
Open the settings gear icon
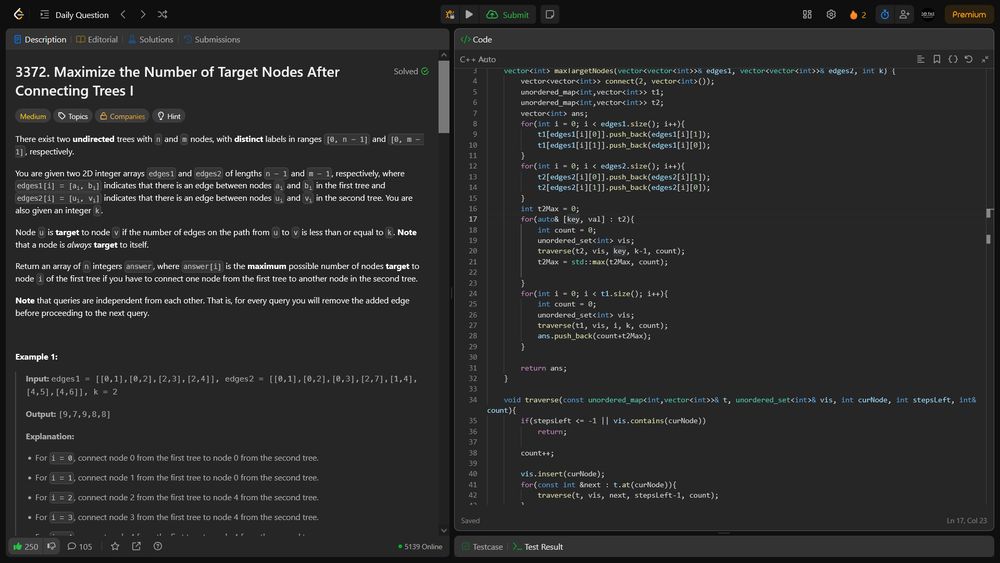click(831, 14)
